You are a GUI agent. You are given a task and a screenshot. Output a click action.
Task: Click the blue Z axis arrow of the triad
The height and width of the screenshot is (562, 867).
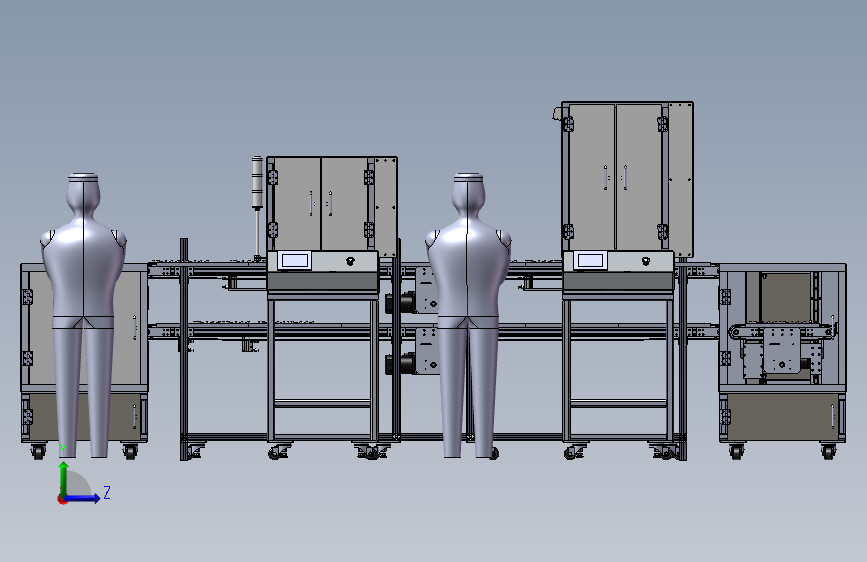click(x=83, y=498)
